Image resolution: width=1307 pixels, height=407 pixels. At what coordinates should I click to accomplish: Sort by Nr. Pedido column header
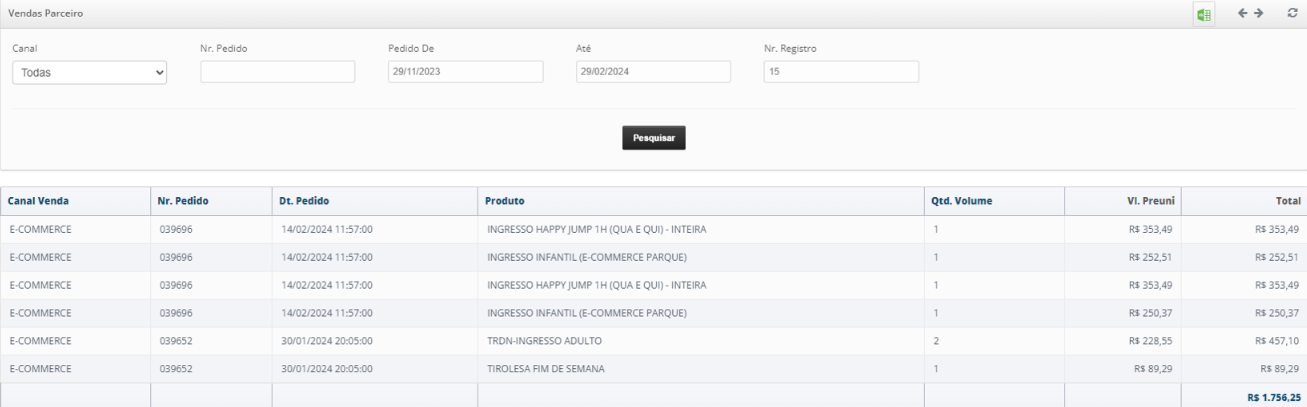(183, 201)
